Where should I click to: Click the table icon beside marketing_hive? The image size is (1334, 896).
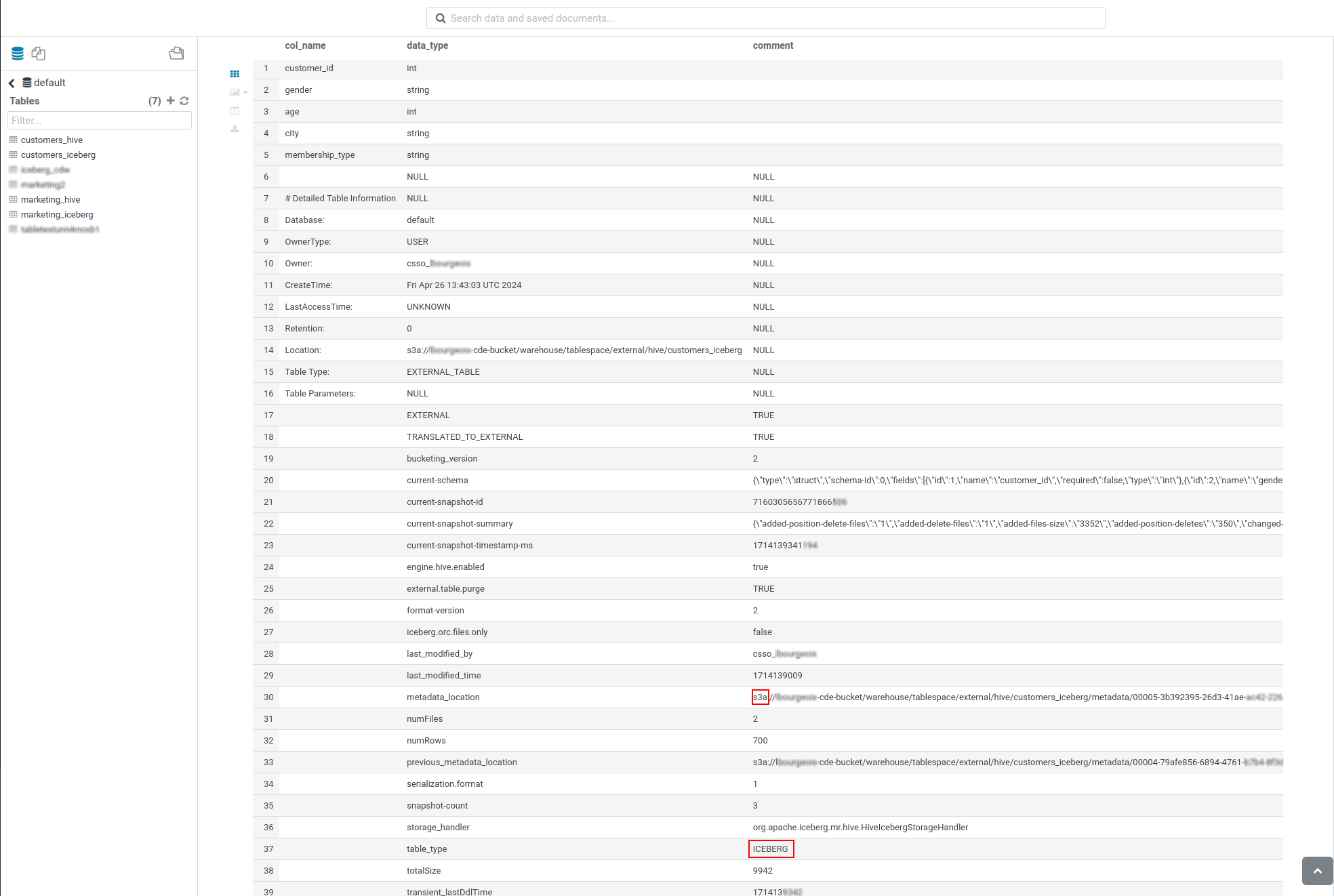point(13,199)
